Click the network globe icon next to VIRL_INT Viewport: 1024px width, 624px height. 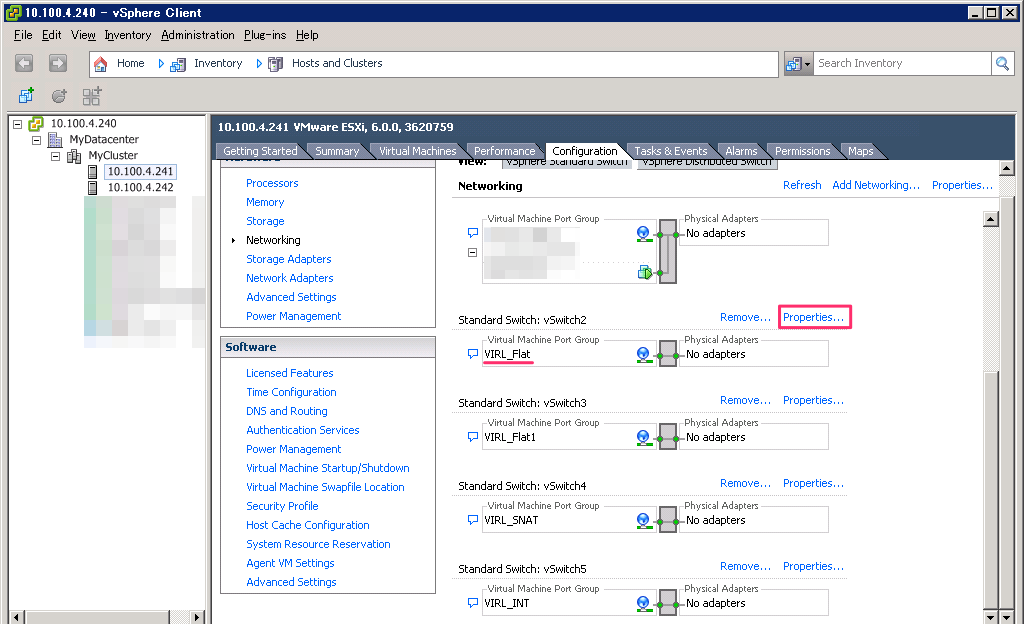pyautogui.click(x=643, y=603)
